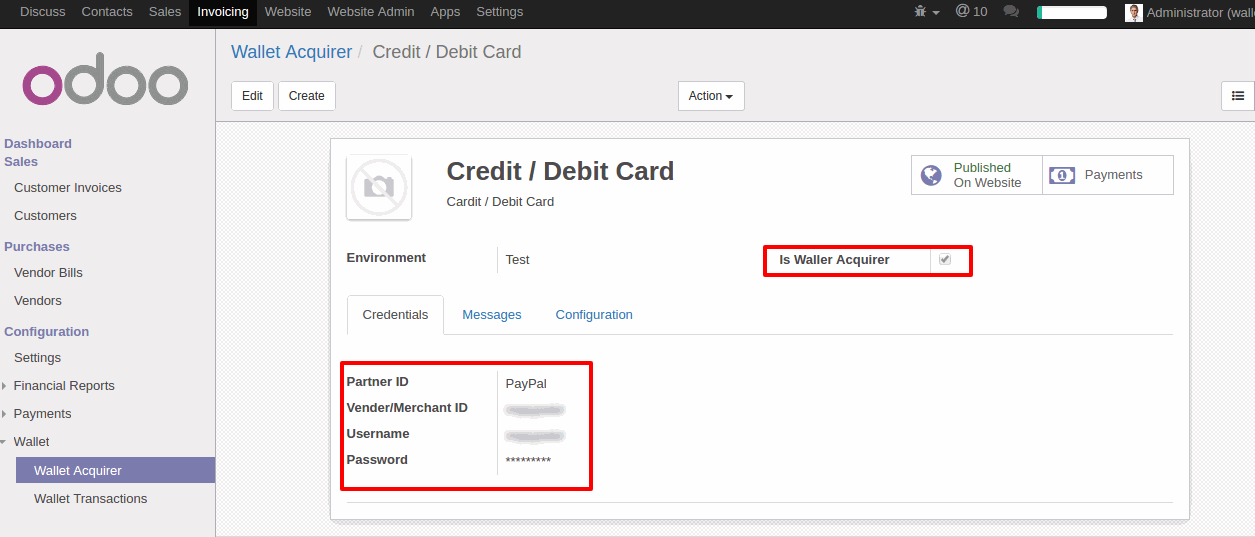The image size is (1255, 537).
Task: Click the Odoo logo
Action: point(105,79)
